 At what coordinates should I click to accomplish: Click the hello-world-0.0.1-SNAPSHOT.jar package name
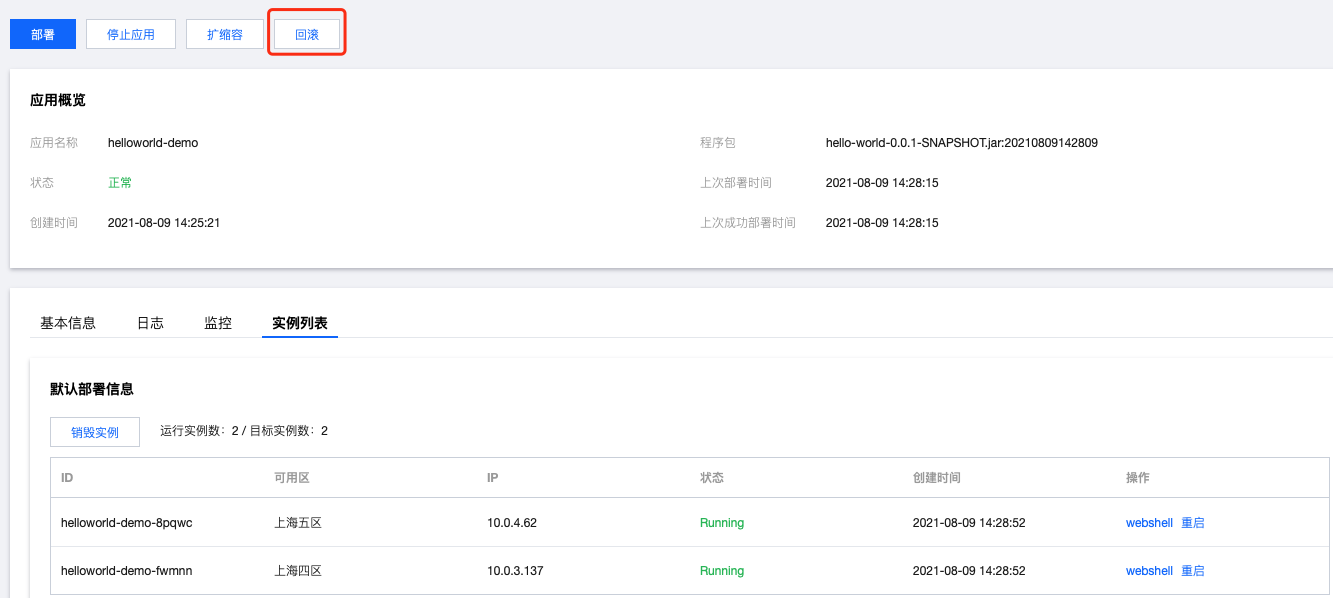[x=961, y=143]
